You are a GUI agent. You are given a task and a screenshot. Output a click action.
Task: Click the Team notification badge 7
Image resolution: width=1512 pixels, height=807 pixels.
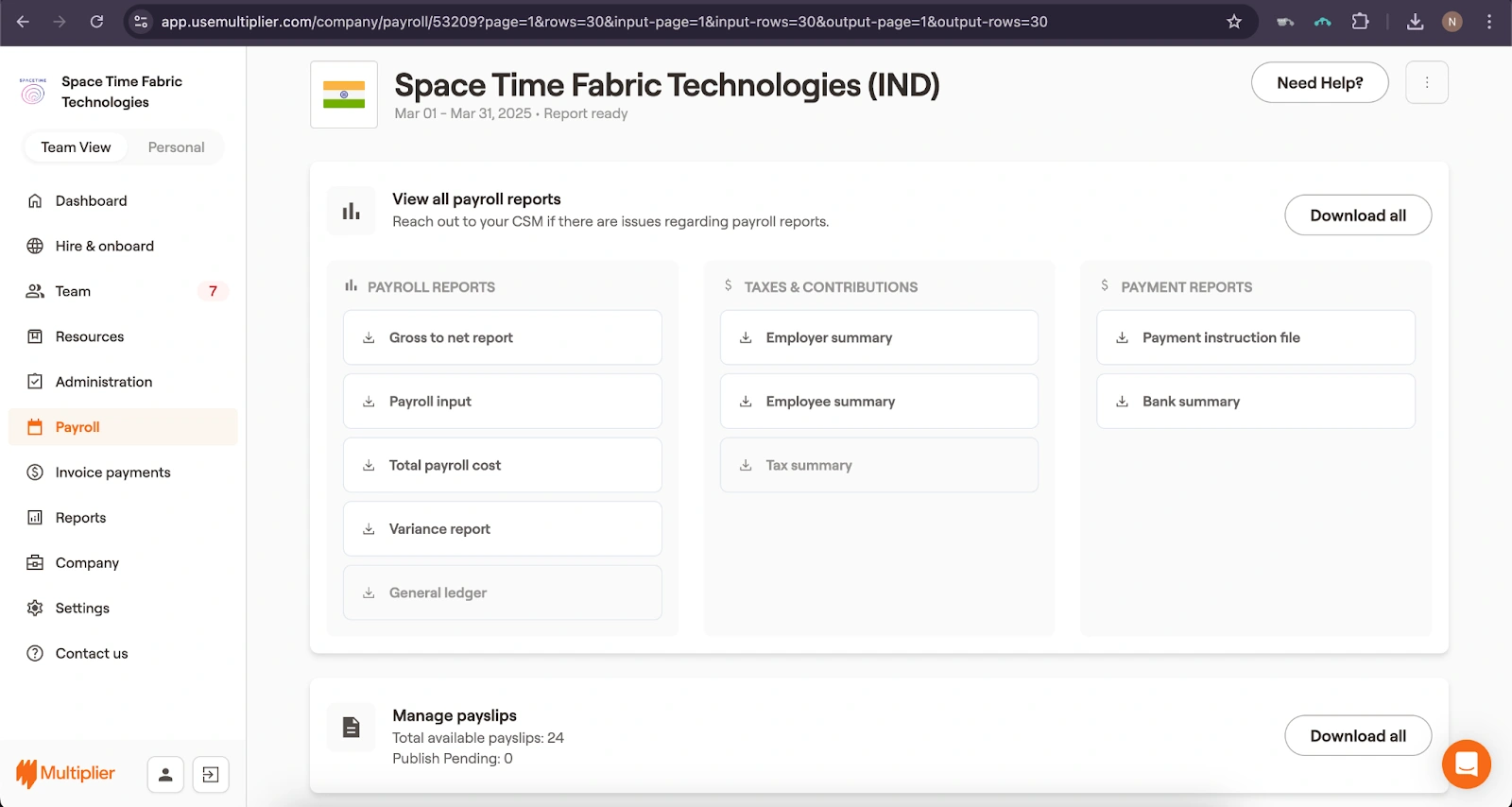pos(213,291)
